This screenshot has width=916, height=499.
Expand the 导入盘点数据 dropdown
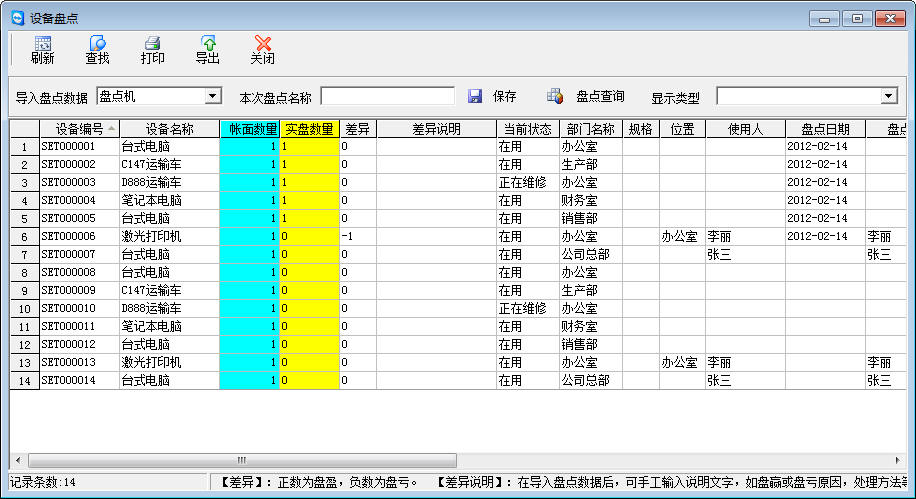212,96
